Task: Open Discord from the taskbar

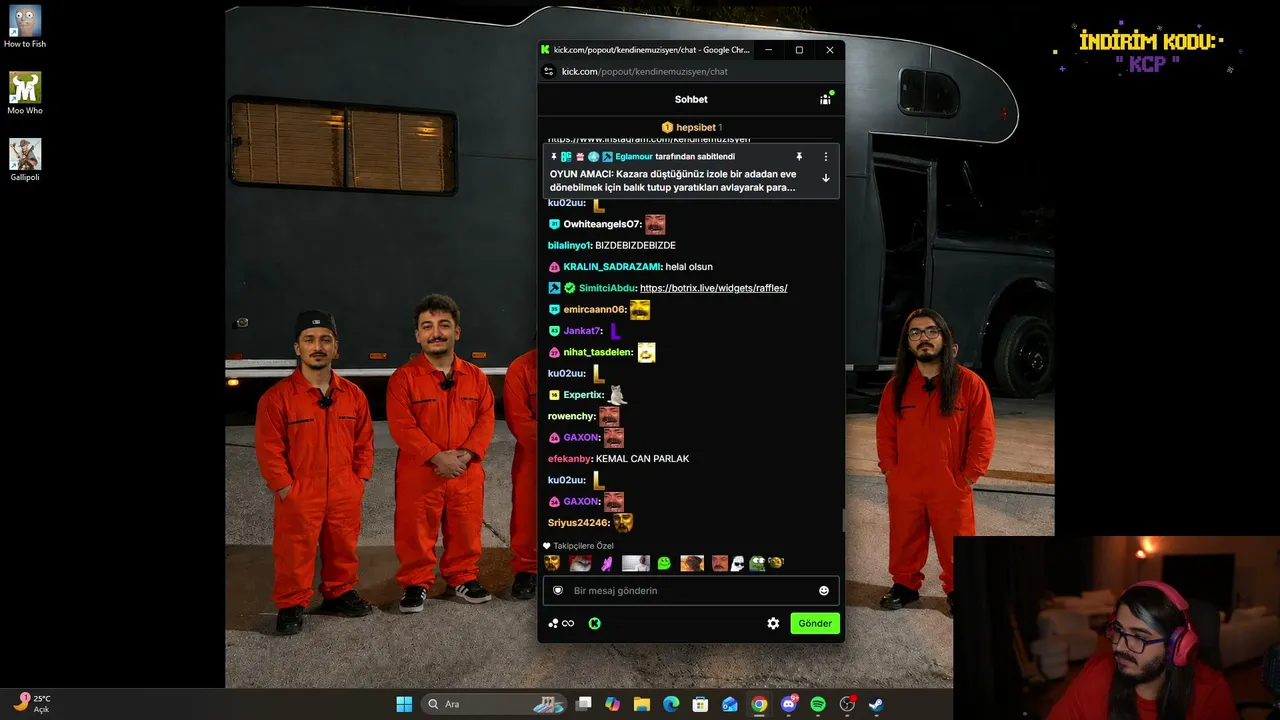Action: tap(789, 704)
